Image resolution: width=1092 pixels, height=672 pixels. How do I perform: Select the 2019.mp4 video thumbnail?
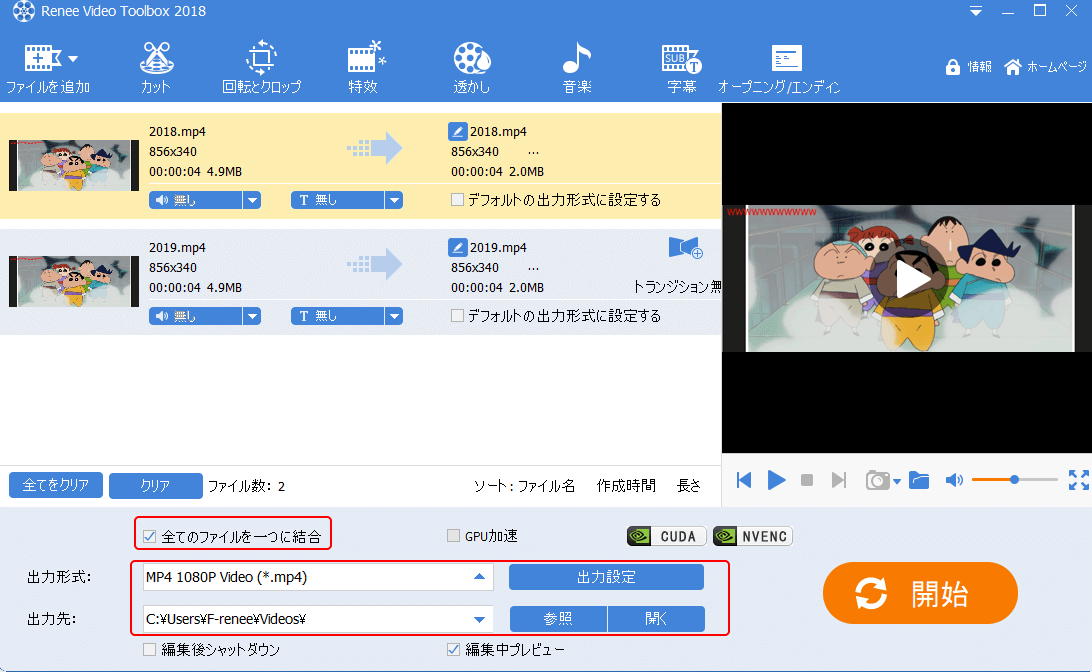pyautogui.click(x=74, y=281)
